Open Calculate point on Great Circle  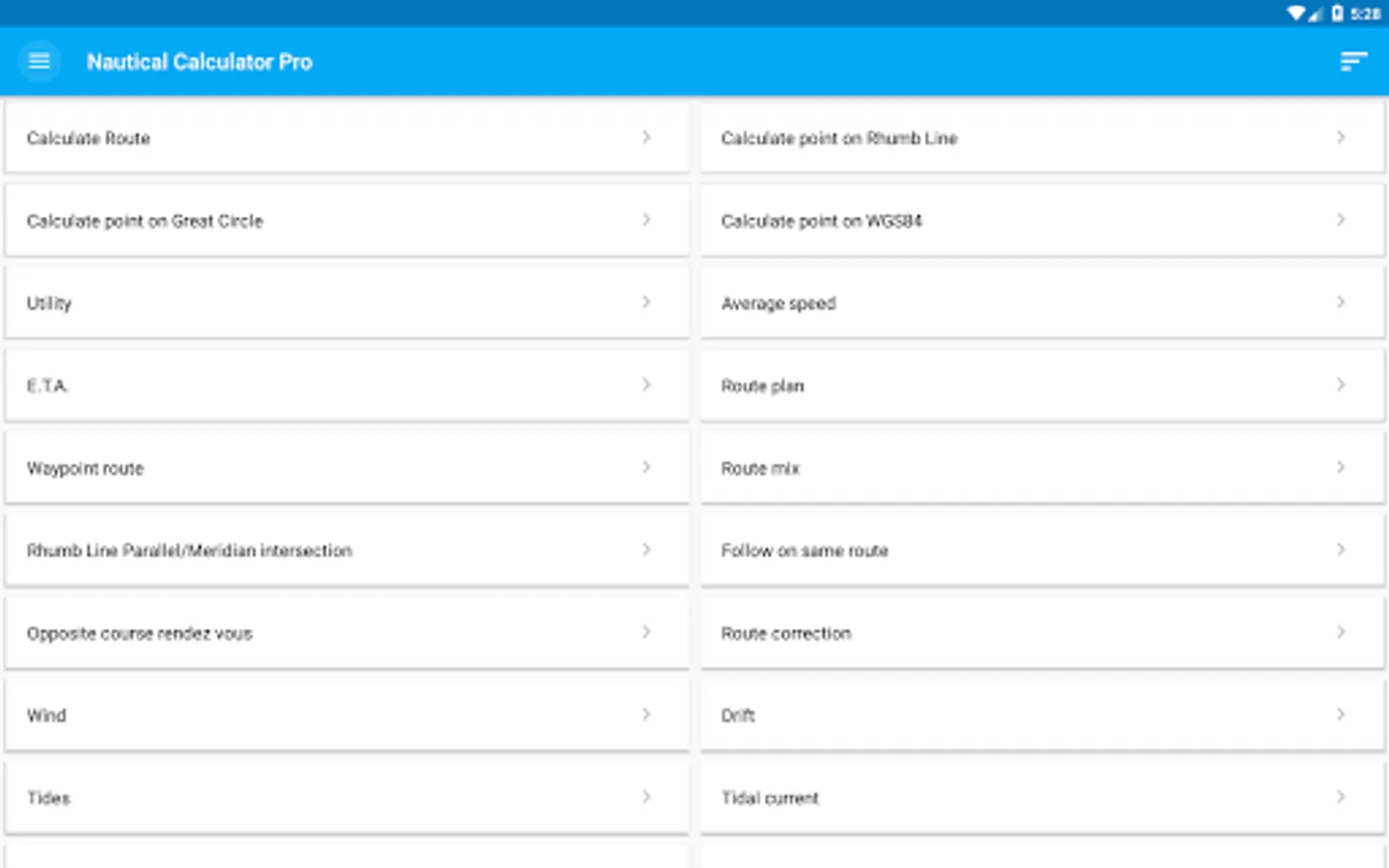145,221
